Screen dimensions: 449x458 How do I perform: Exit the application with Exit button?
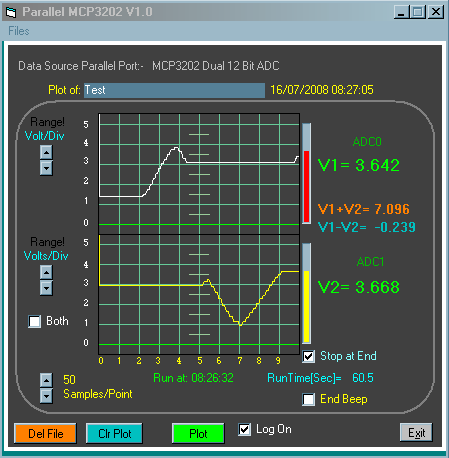(416, 433)
